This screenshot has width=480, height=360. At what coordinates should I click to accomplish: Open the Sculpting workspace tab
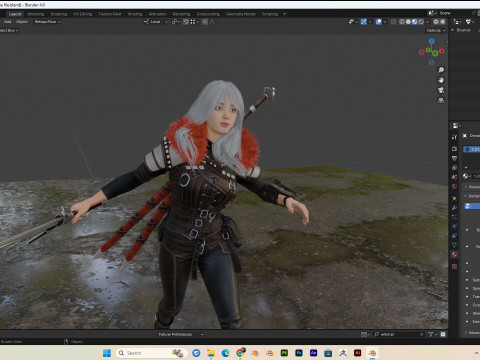pos(59,14)
